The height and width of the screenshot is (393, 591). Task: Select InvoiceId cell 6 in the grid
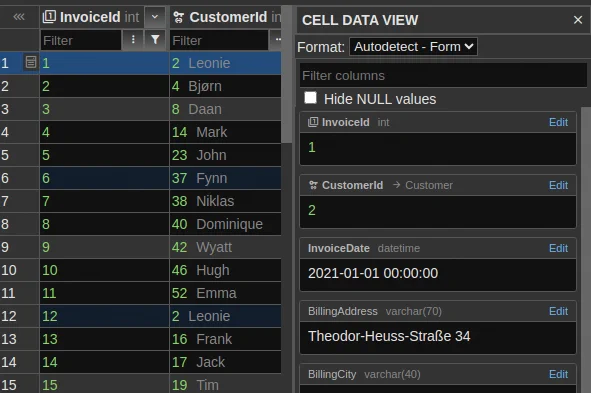tap(104, 178)
